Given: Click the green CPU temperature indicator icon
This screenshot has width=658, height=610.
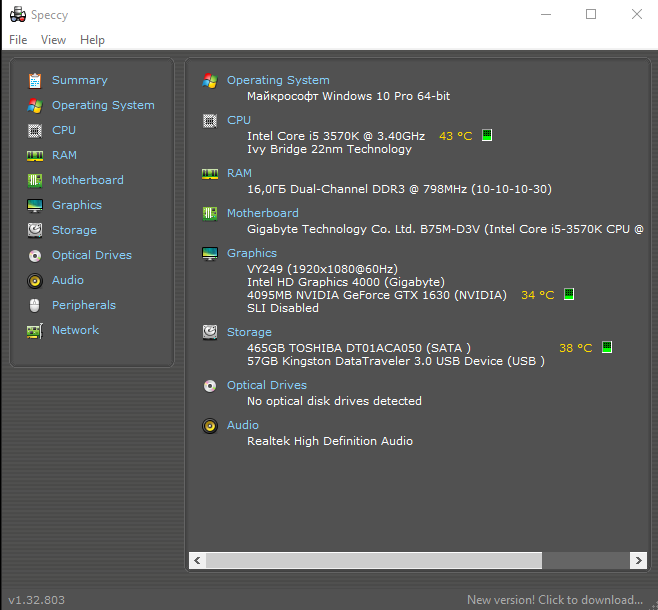Looking at the screenshot, I should tap(487, 135).
